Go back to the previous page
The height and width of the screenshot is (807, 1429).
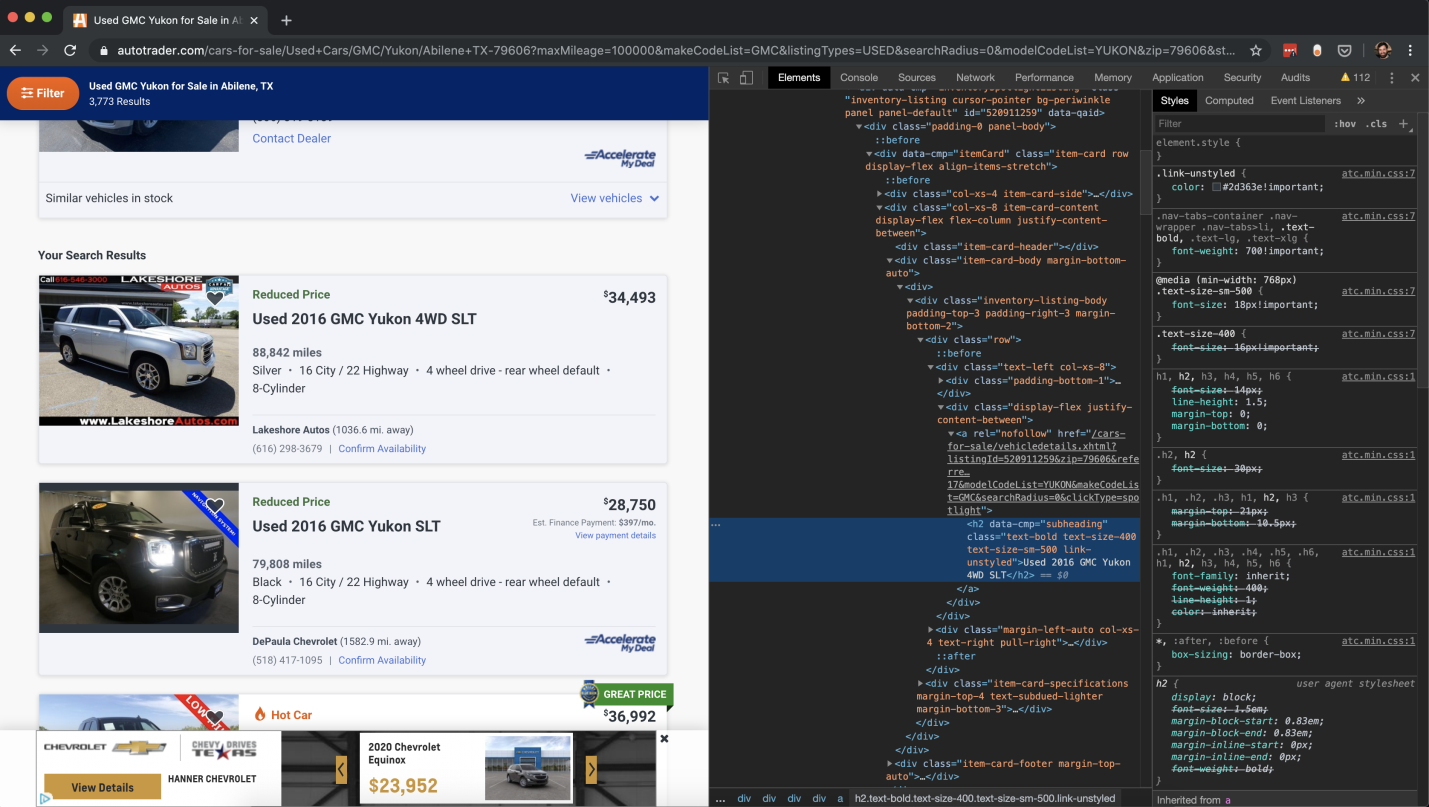point(15,50)
